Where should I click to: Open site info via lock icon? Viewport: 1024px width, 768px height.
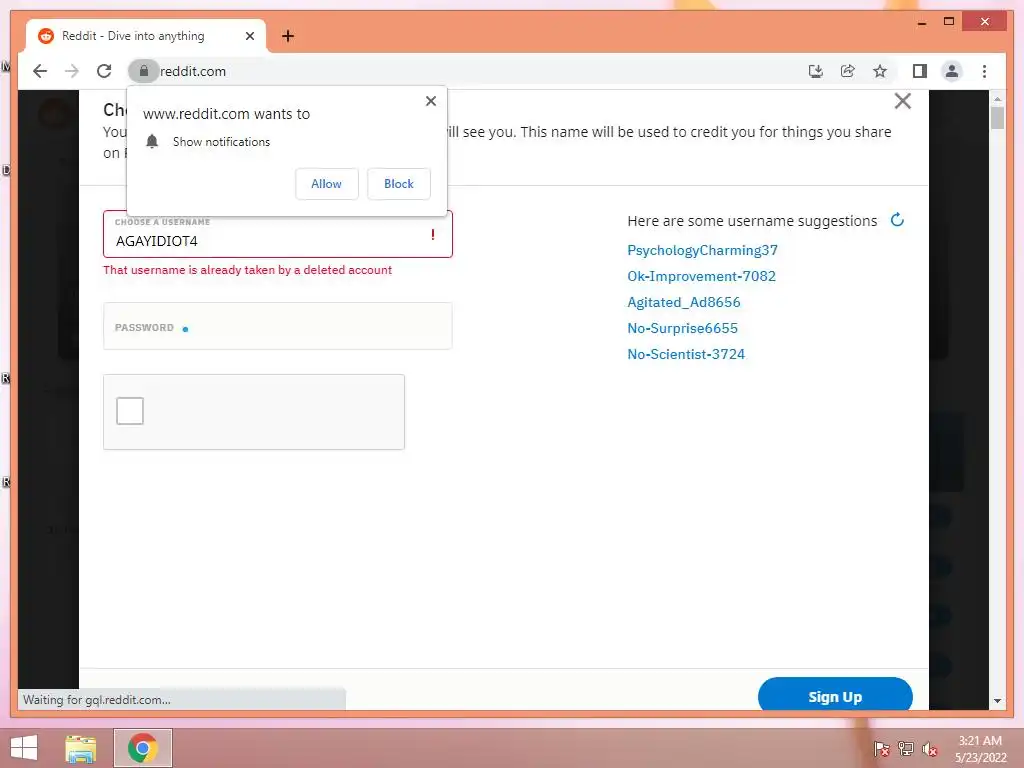(144, 71)
